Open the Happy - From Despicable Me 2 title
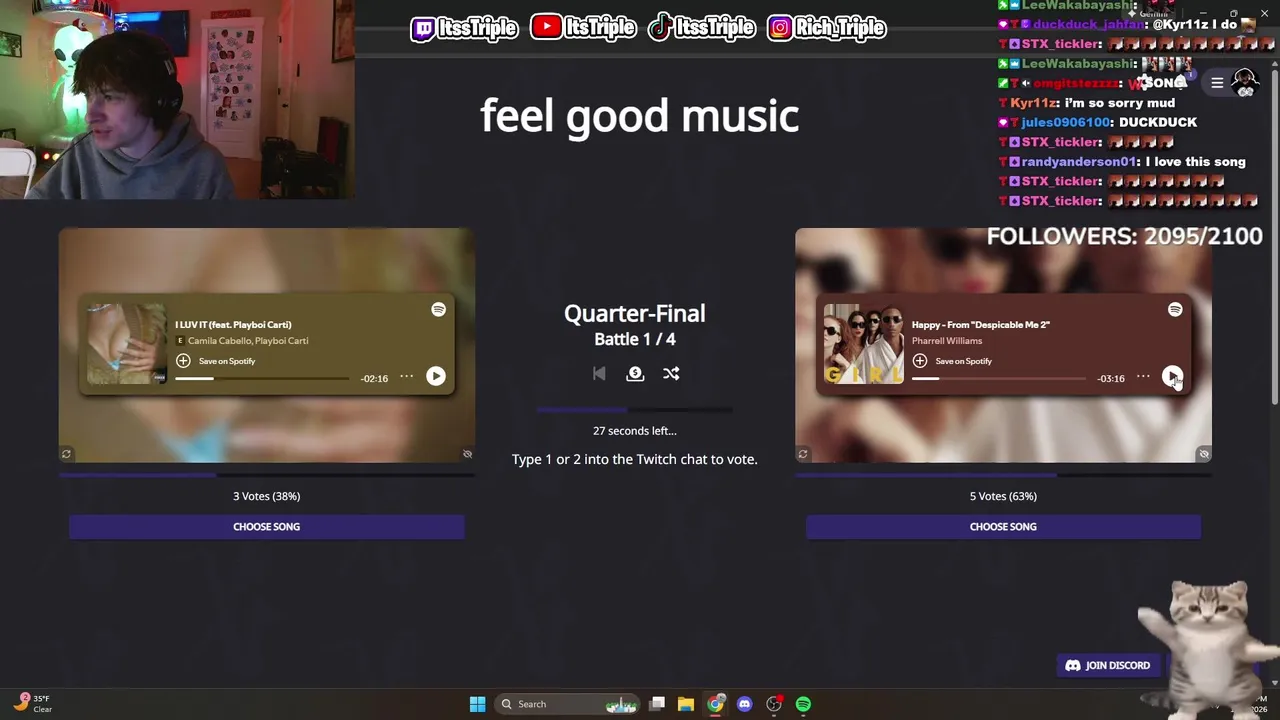Image resolution: width=1280 pixels, height=720 pixels. (x=980, y=324)
